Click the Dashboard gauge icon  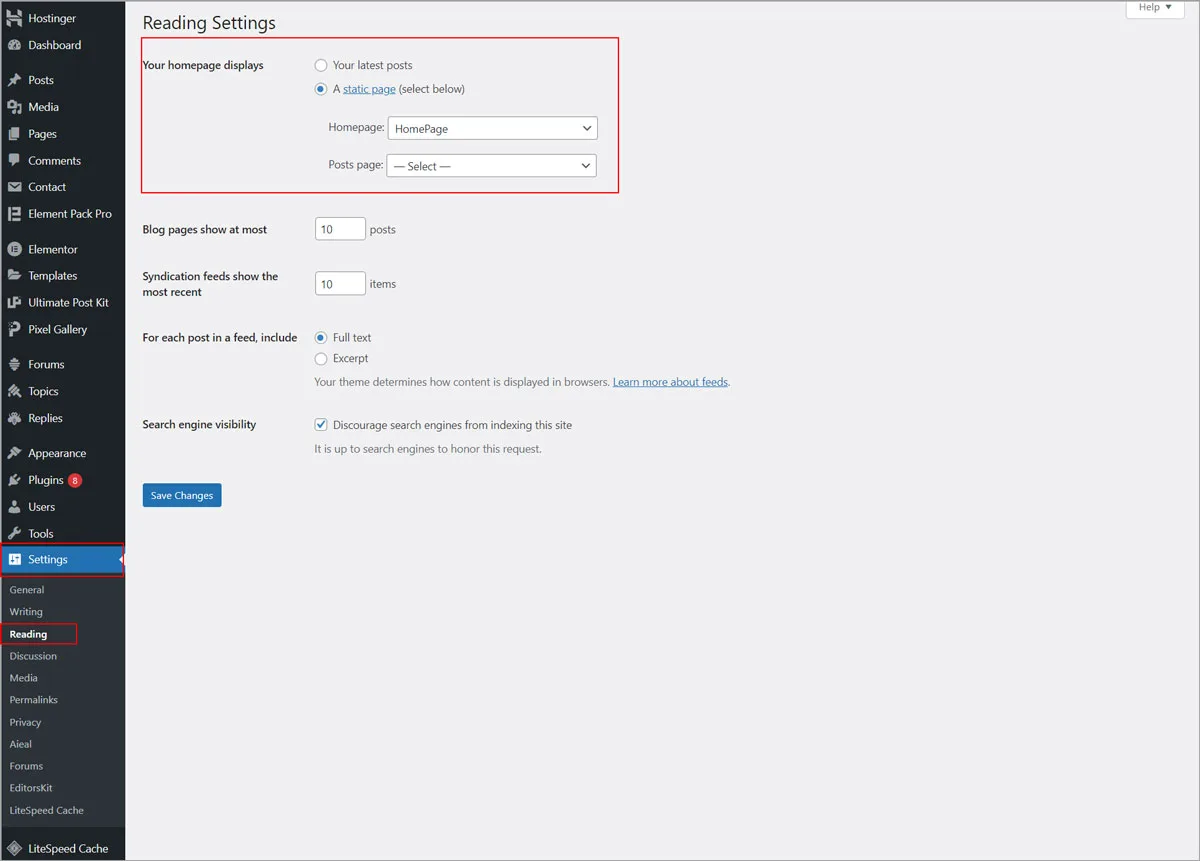(14, 45)
